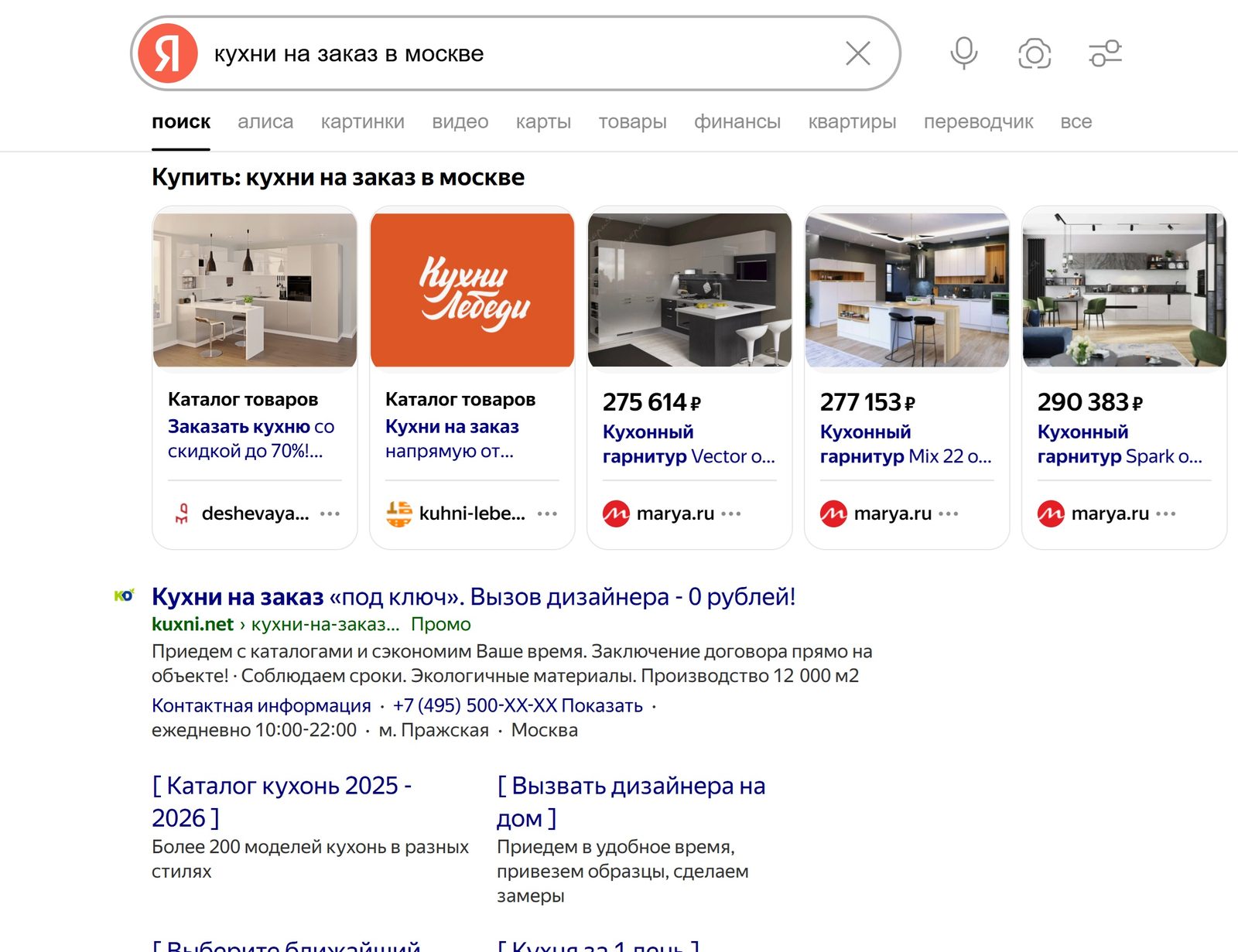1238x952 pixels.
Task: Open search settings sliders icon
Action: tap(1106, 53)
